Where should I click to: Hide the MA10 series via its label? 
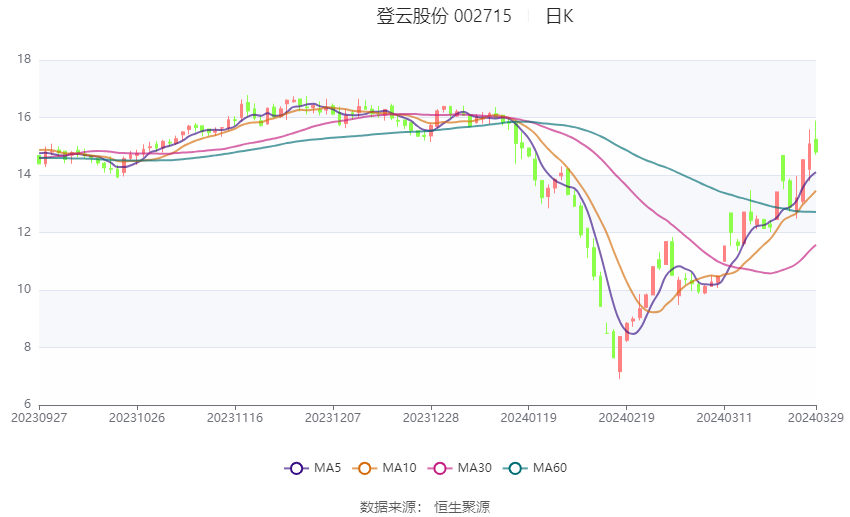point(400,468)
